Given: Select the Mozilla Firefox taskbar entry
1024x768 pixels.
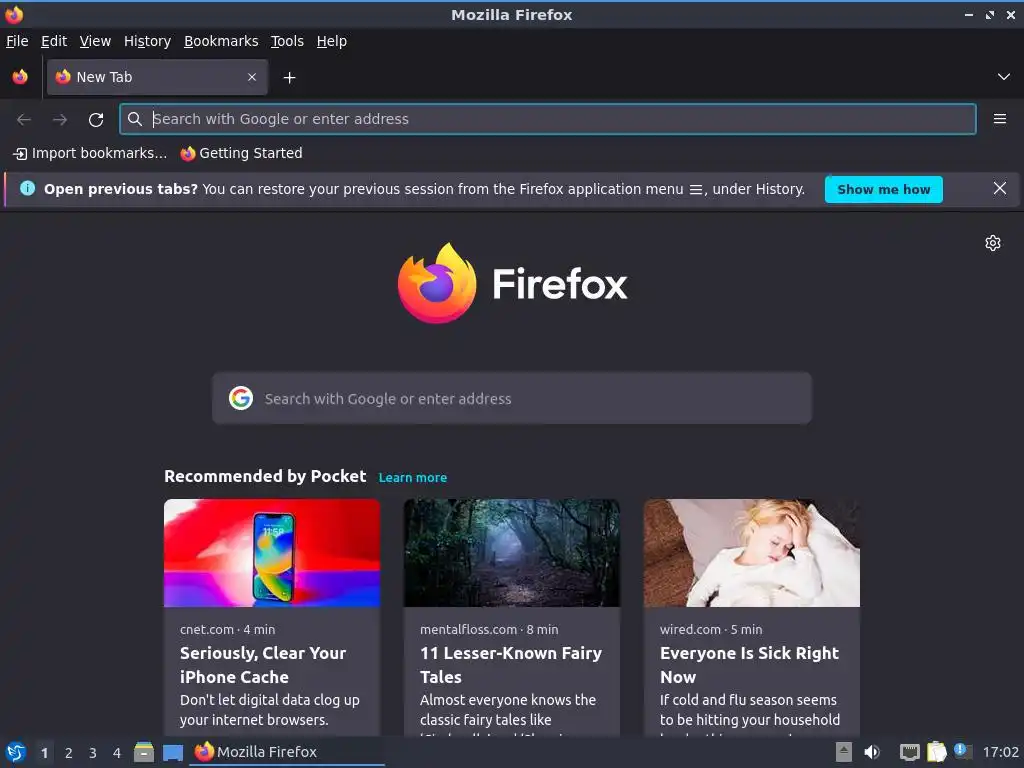Looking at the screenshot, I should (x=287, y=752).
